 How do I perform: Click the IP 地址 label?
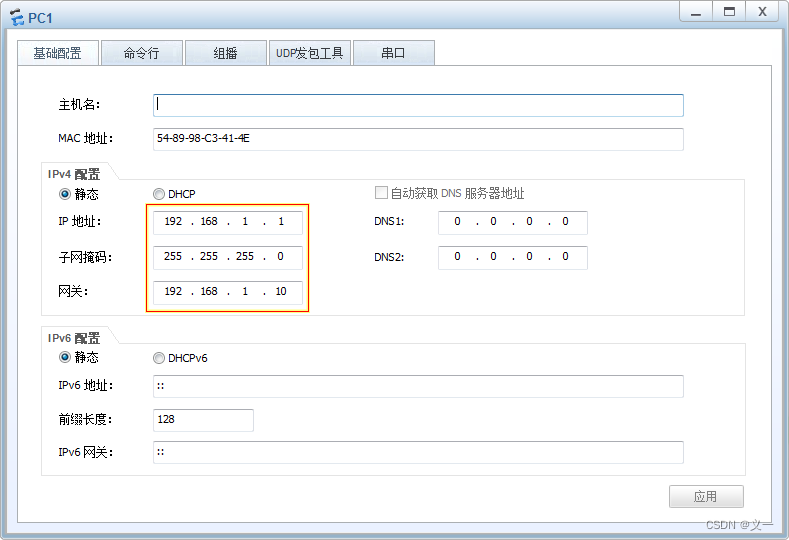click(x=80, y=221)
